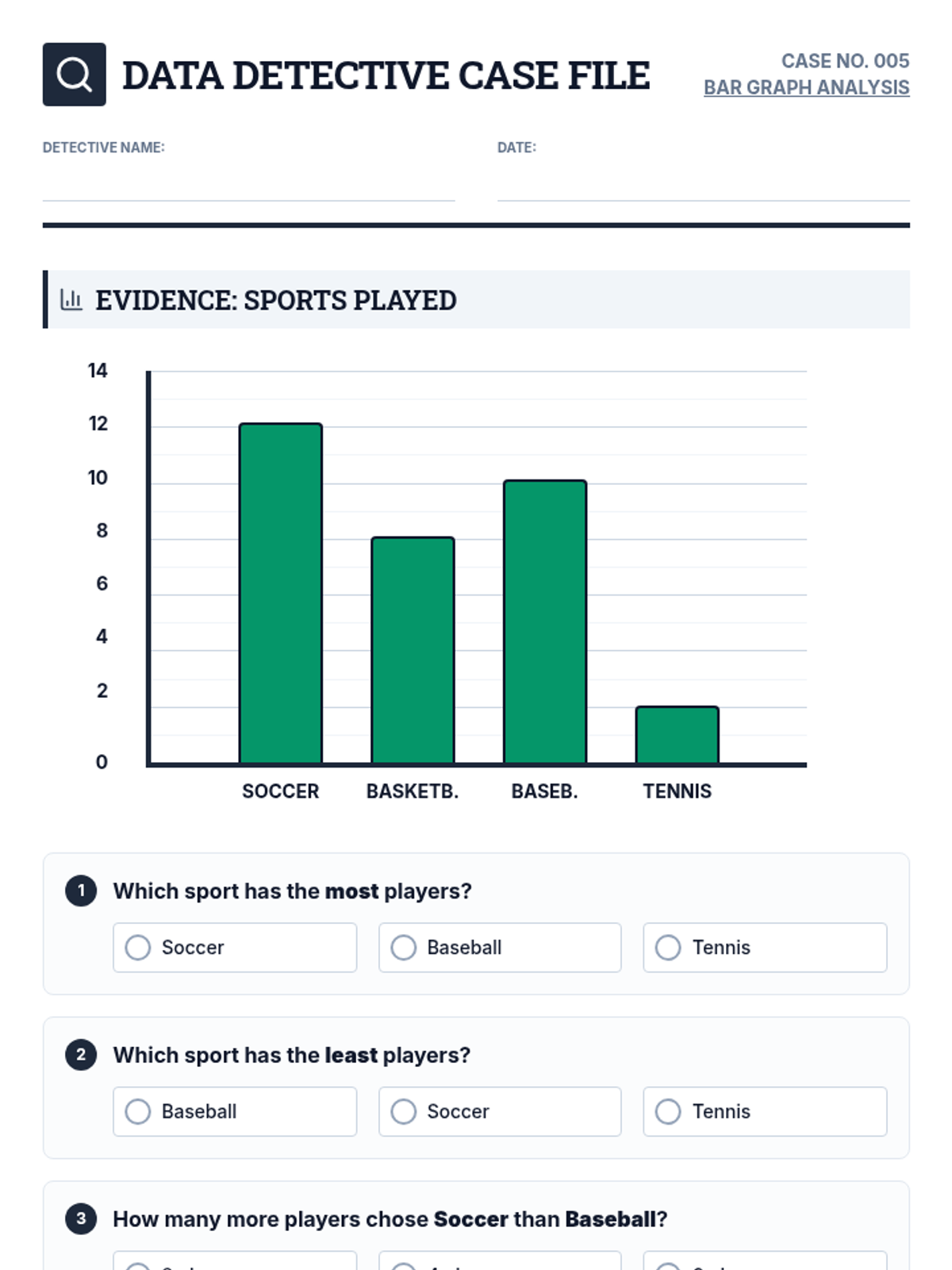
Task: Open the Bar Graph Analysis link
Action: 806,87
